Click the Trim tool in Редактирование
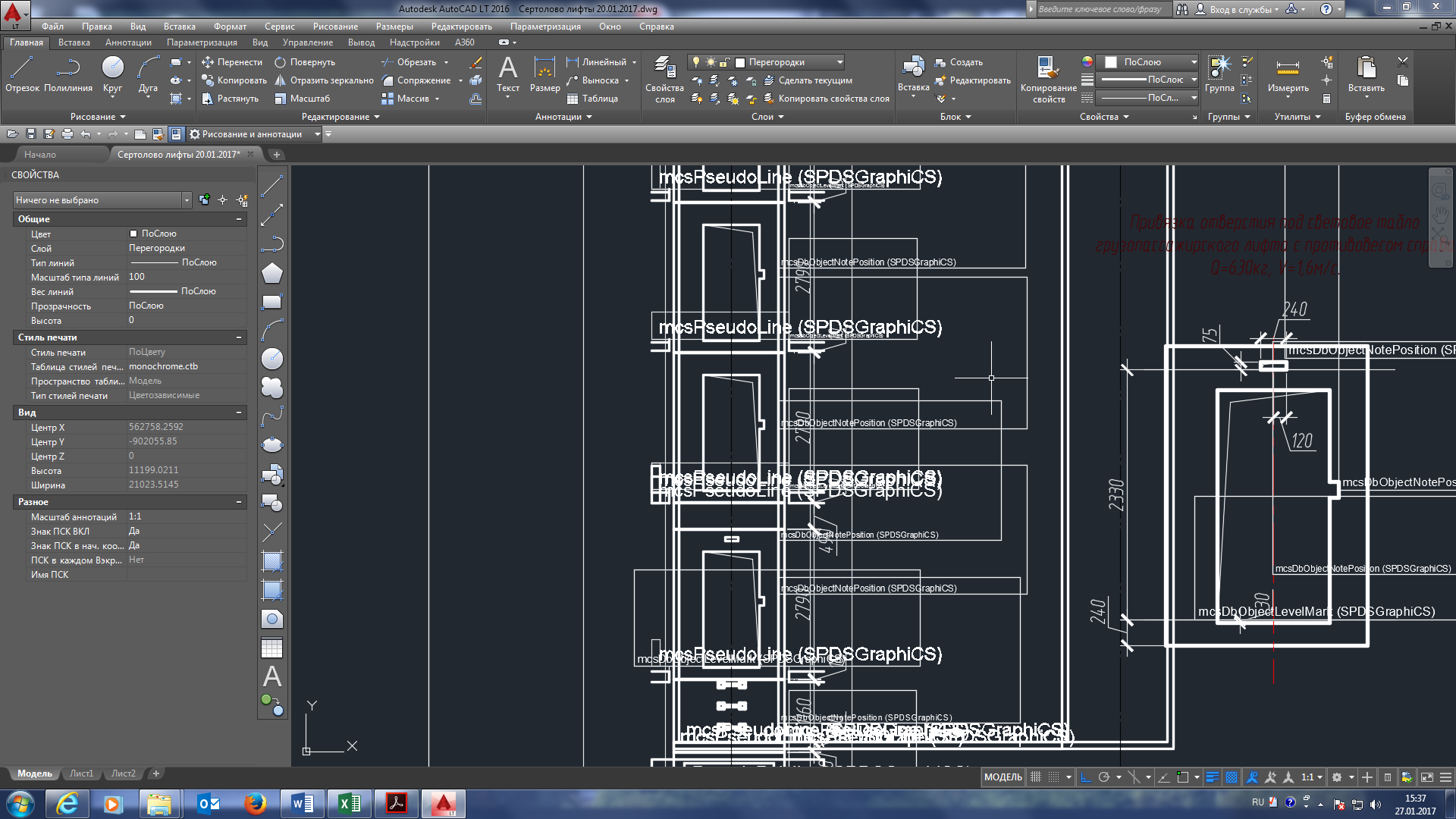 coord(406,62)
